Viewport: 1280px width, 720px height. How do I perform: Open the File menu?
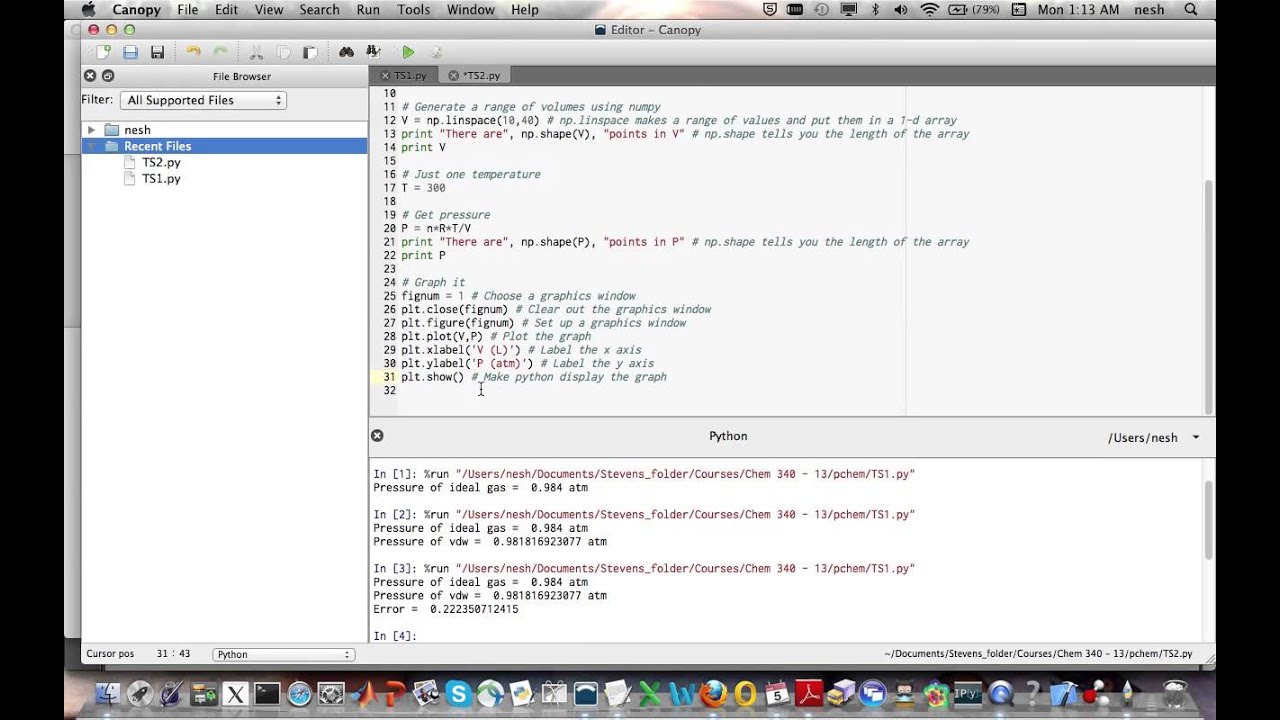(x=187, y=10)
